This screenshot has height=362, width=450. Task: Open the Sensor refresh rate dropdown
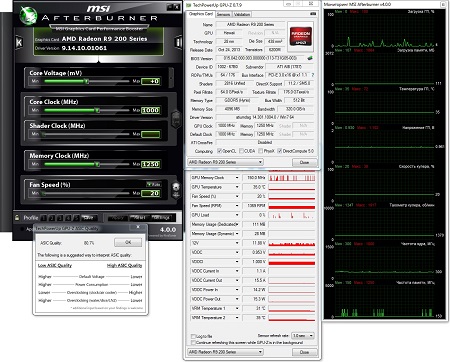[303, 335]
